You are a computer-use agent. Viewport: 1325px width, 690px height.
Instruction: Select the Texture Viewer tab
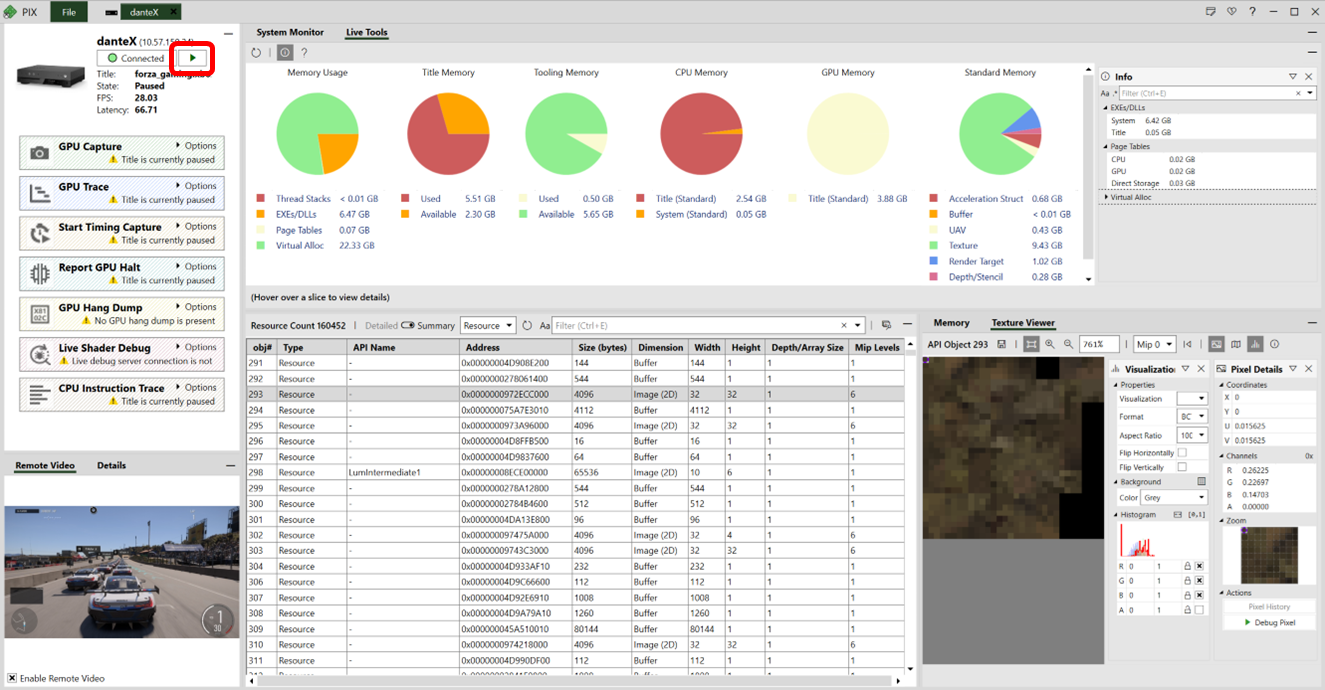[x=1023, y=323]
